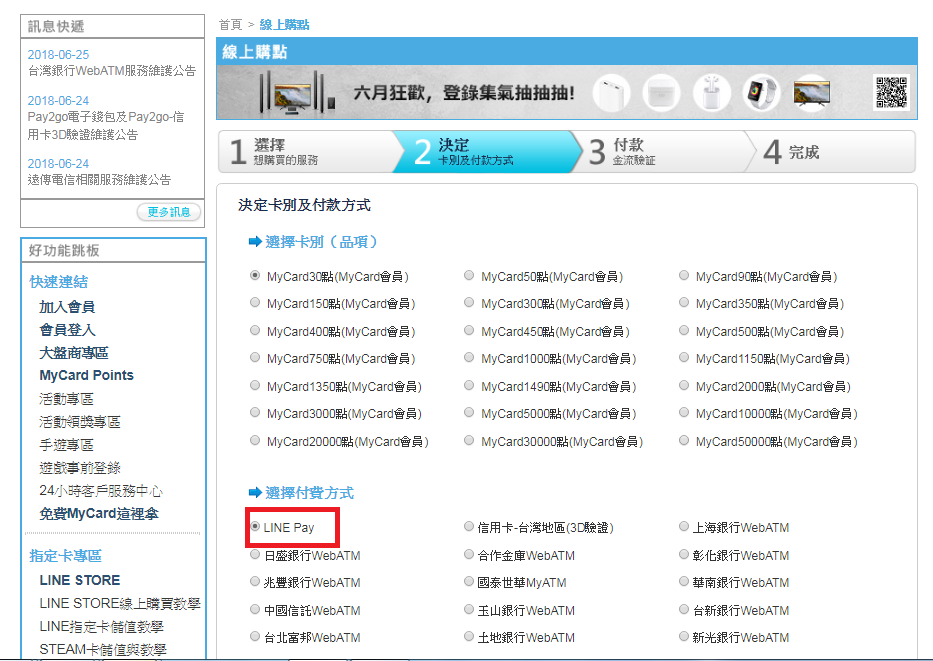The image size is (933, 661).
Task: Open news 台灣銀行WebATM服務維護公告
Action: click(x=112, y=71)
